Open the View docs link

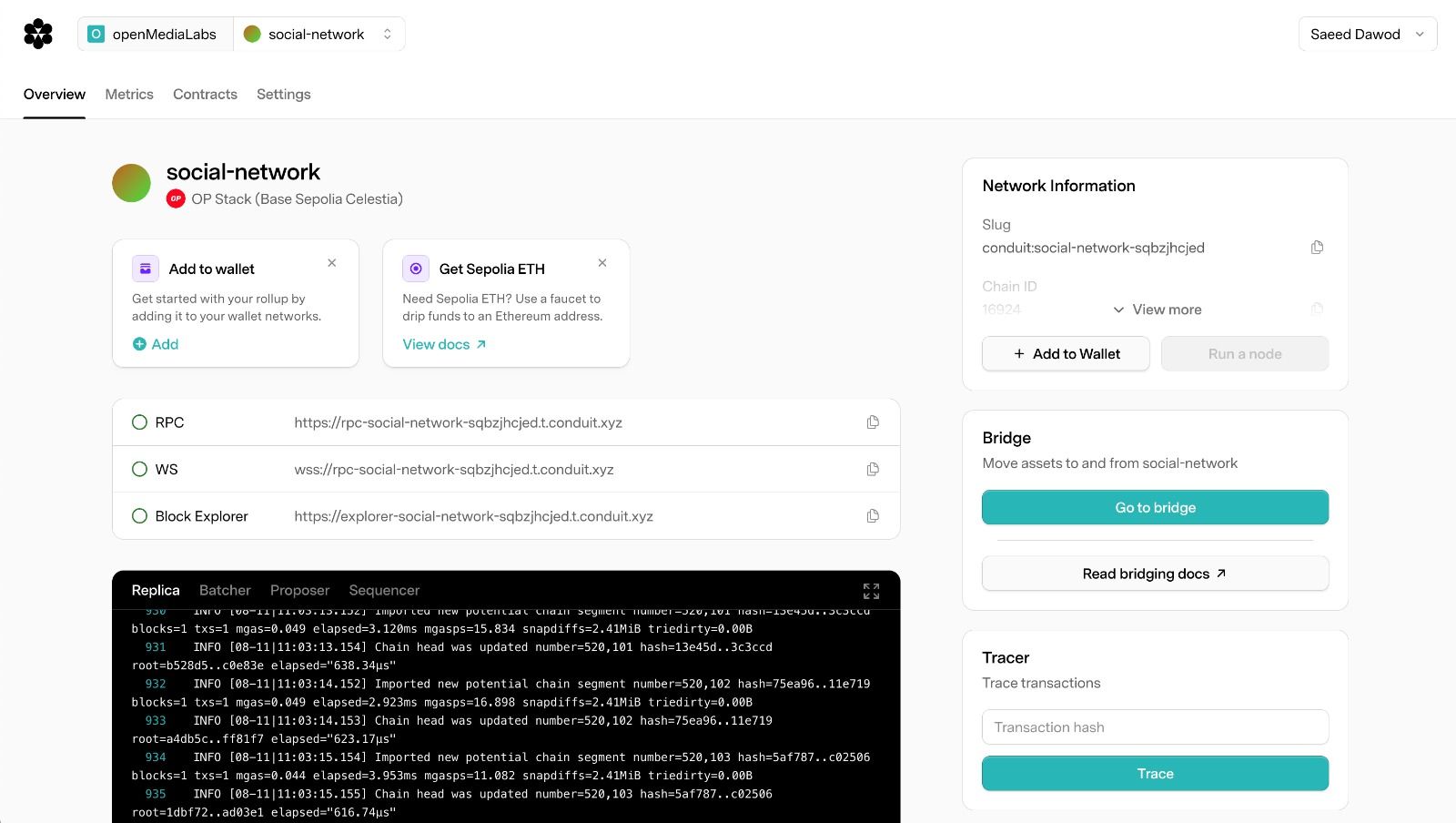[x=445, y=344]
